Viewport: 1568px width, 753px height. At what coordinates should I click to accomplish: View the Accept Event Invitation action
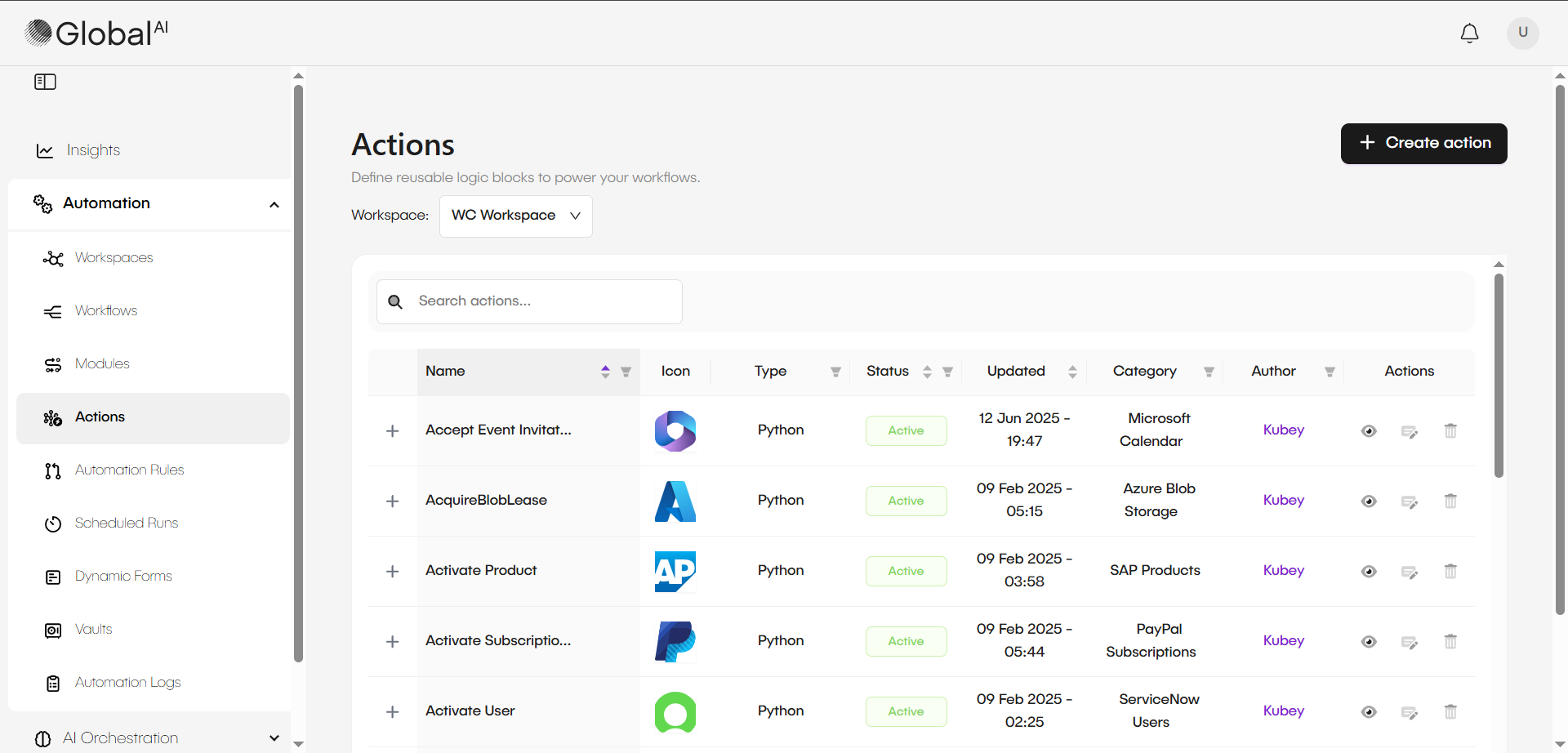(1369, 431)
